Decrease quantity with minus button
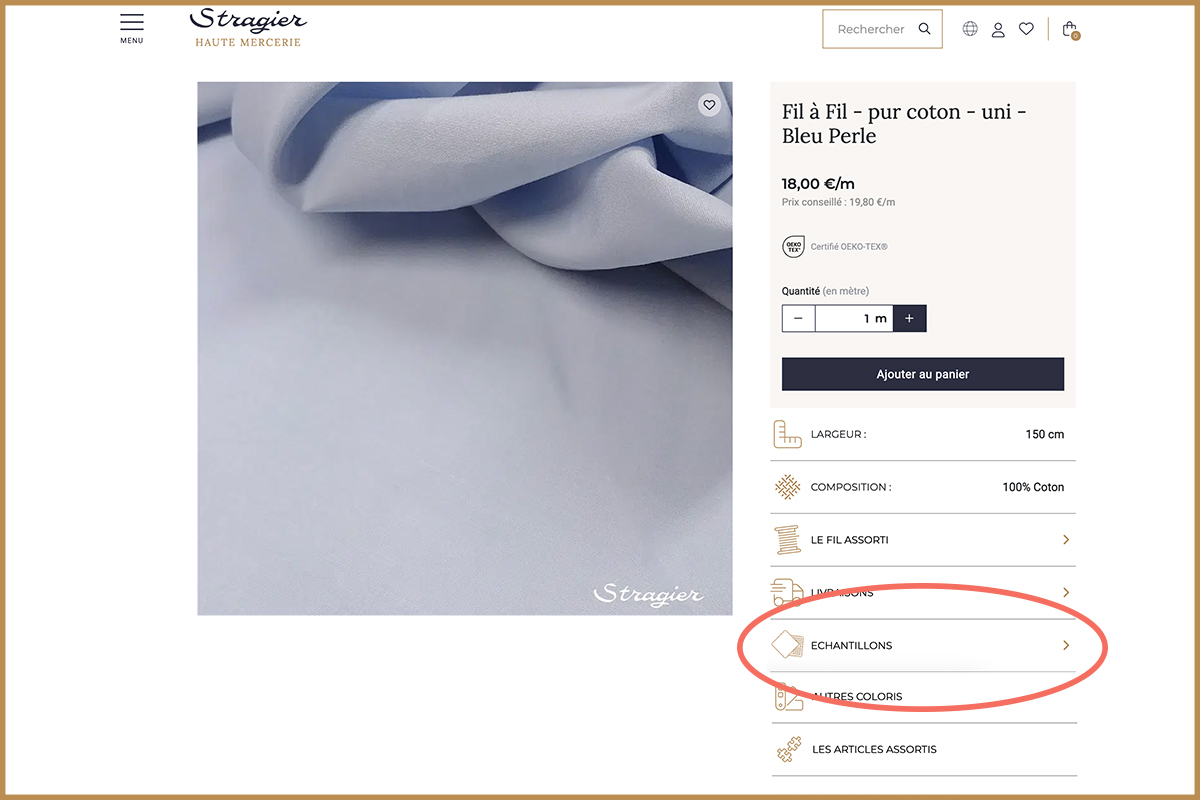The height and width of the screenshot is (800, 1200). (x=798, y=319)
